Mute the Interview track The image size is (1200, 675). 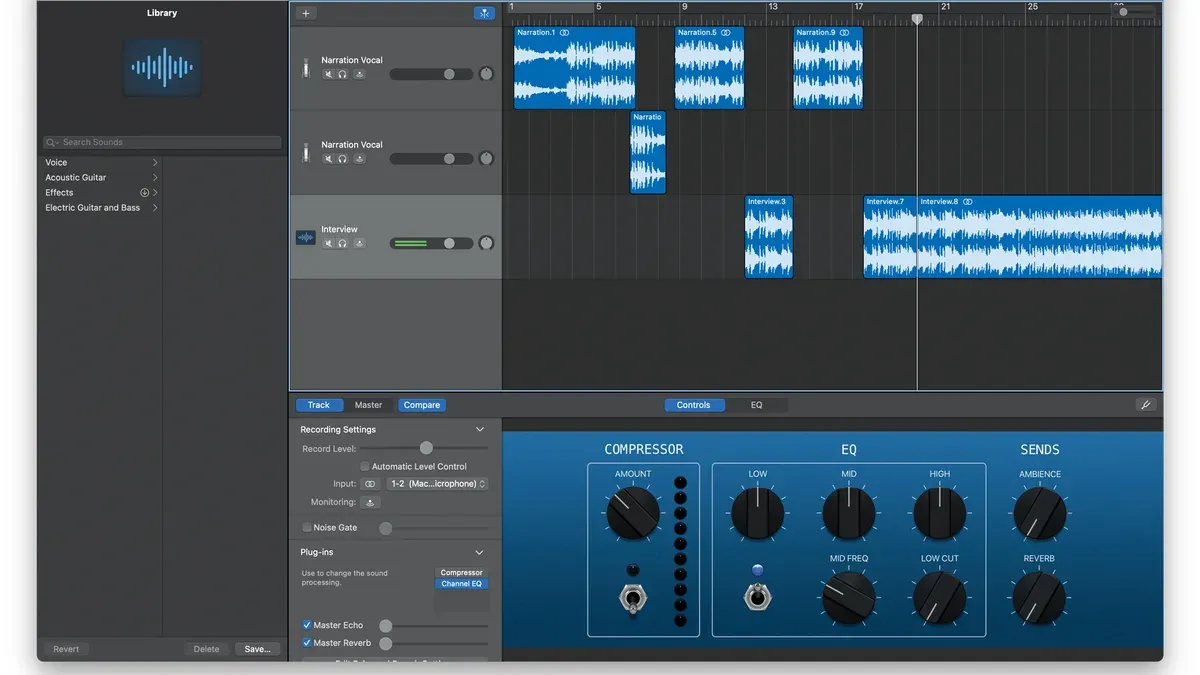coord(328,243)
